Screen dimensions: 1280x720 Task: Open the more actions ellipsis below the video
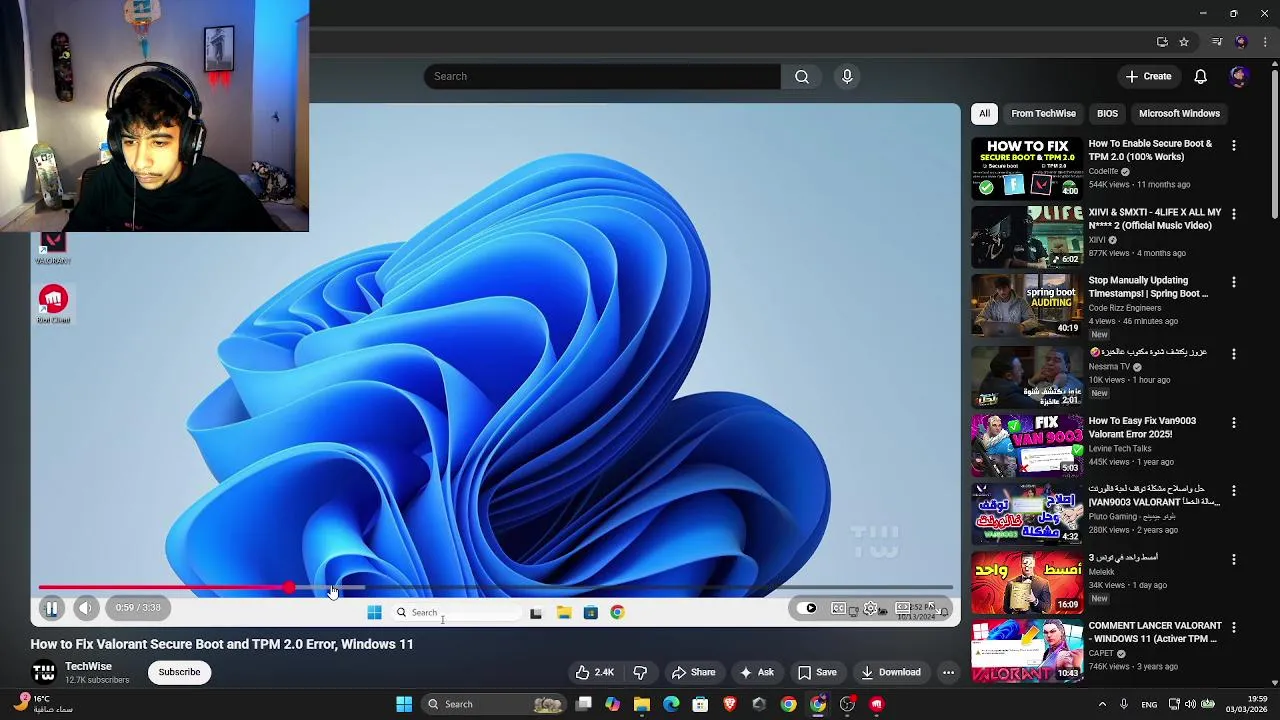pyautogui.click(x=948, y=672)
